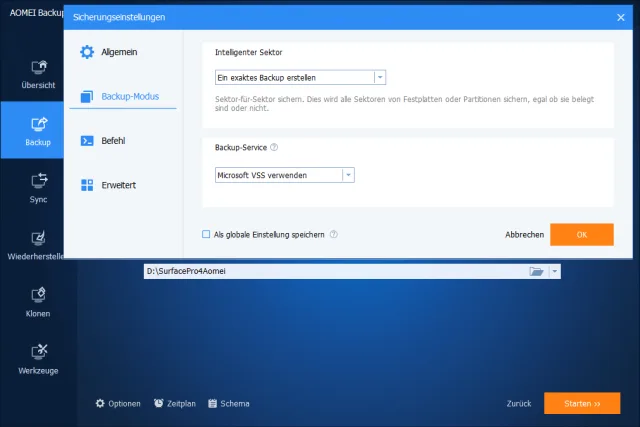The width and height of the screenshot is (640, 427).
Task: Confirm settings with the OK button
Action: point(581,234)
